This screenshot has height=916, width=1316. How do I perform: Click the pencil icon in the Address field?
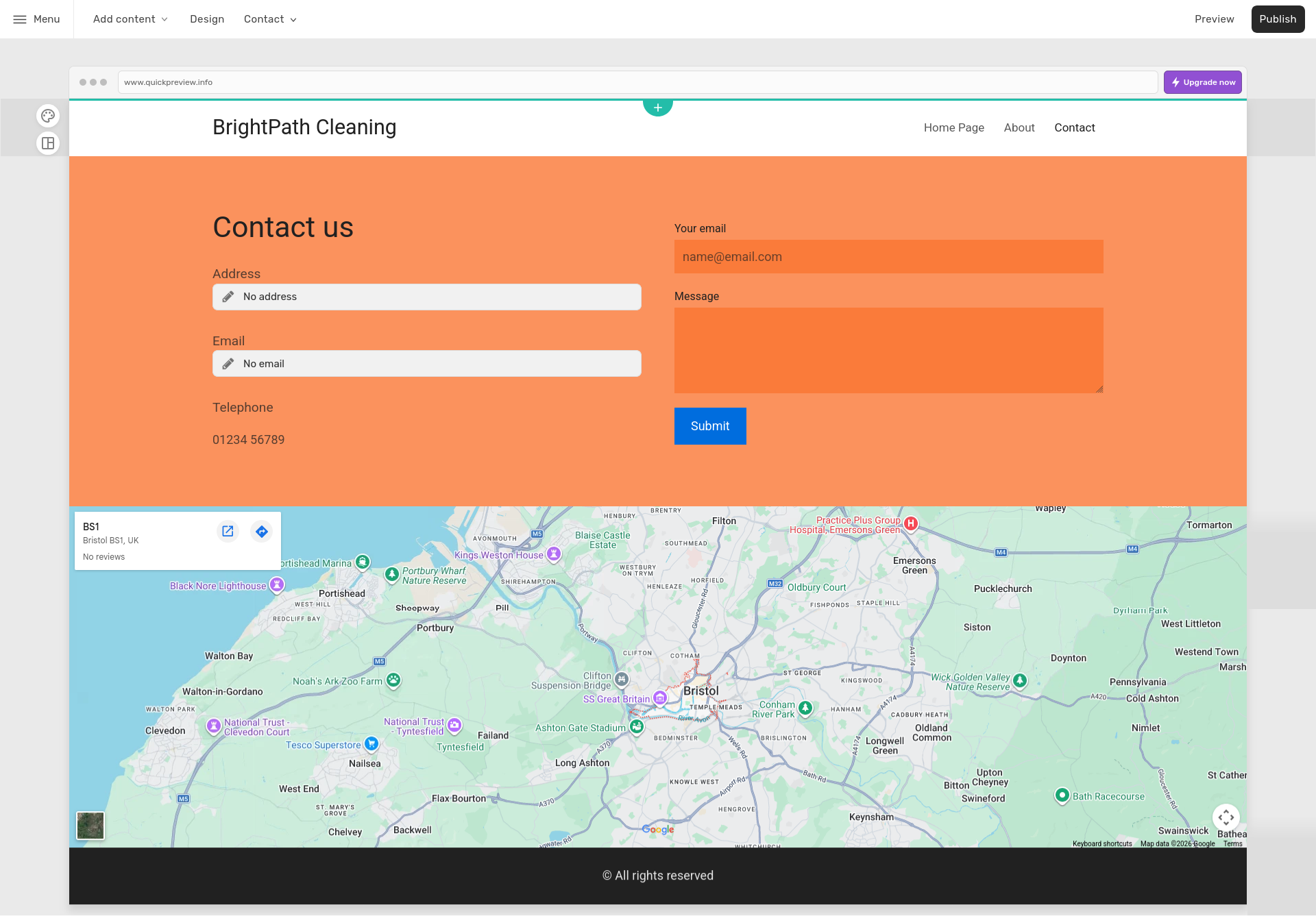(x=228, y=297)
